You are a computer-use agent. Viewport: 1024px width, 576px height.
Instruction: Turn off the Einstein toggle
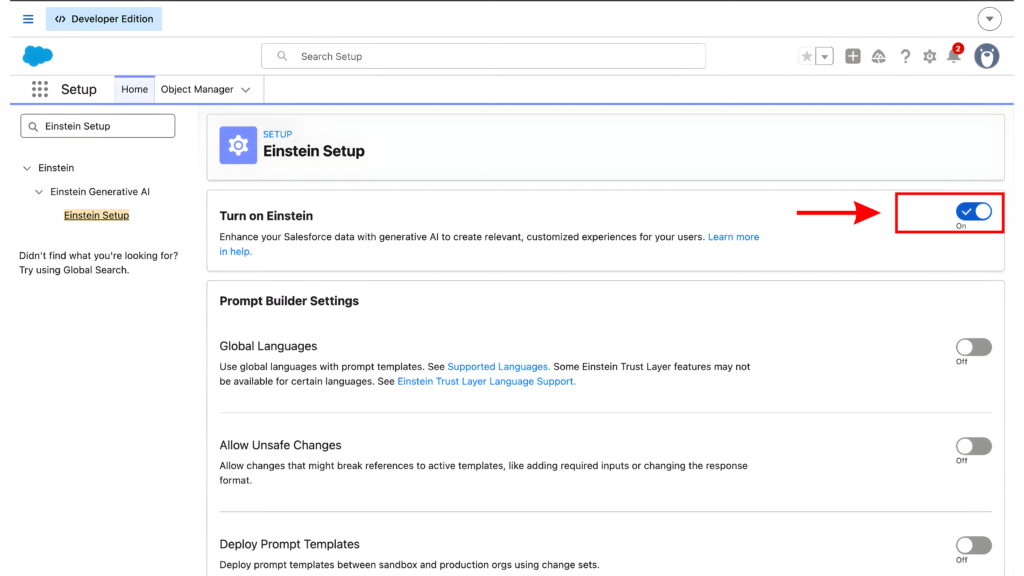(x=973, y=211)
